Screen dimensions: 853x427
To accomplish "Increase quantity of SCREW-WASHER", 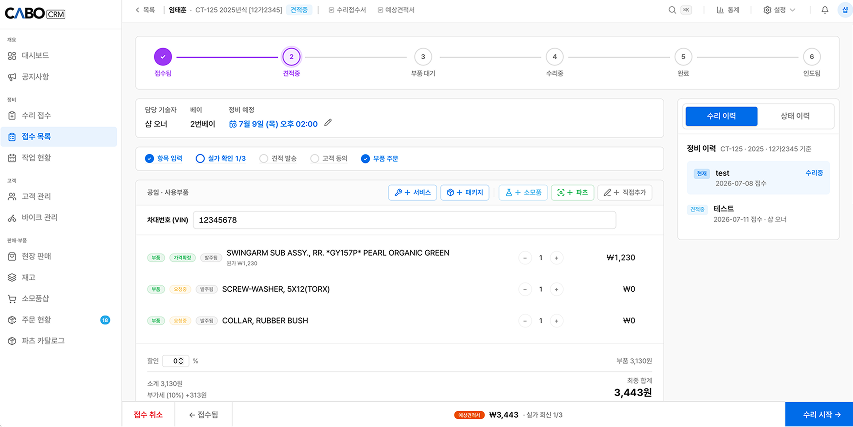I will coord(556,289).
